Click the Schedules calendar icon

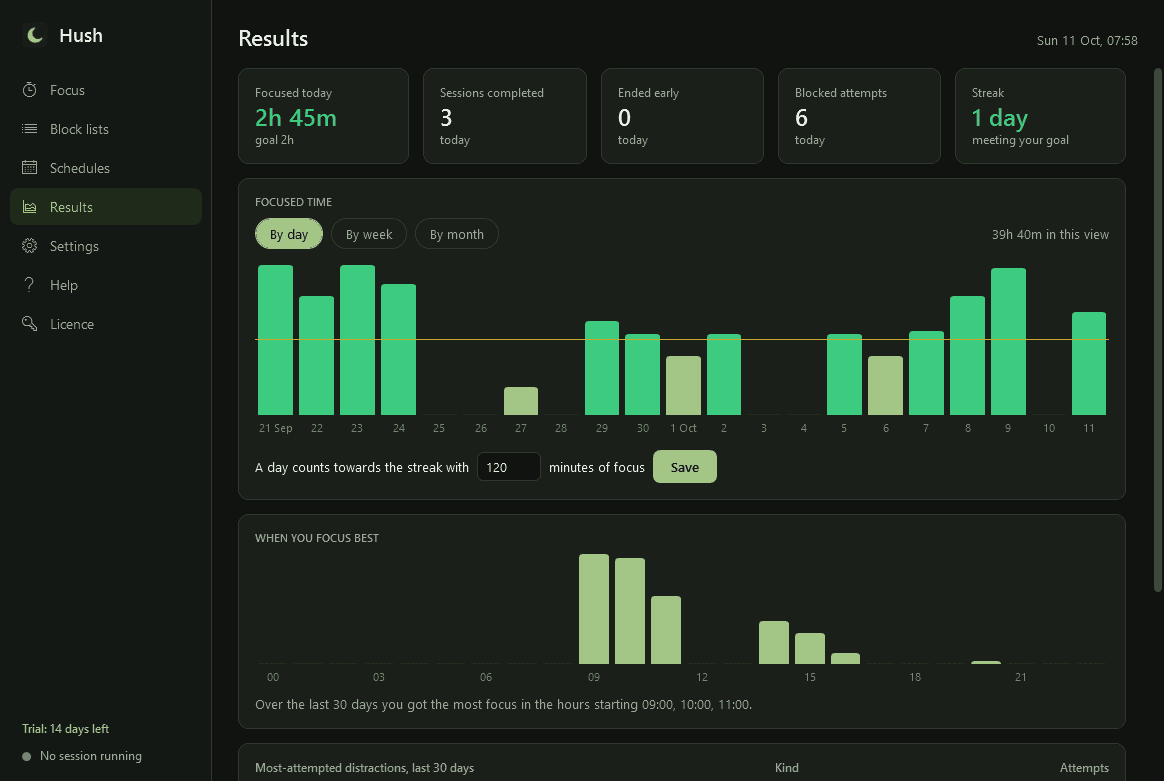click(x=30, y=168)
